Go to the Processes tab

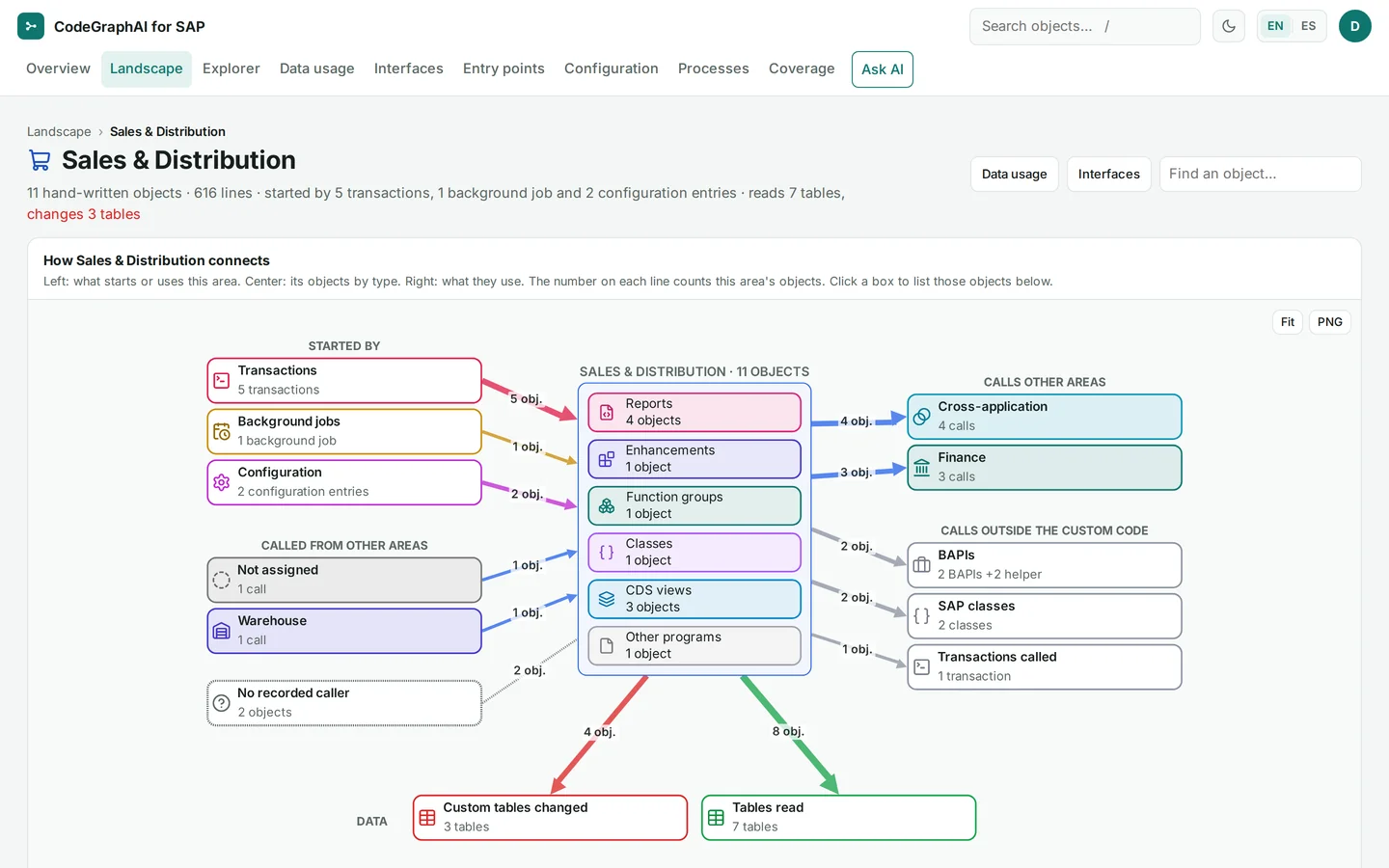coord(714,68)
